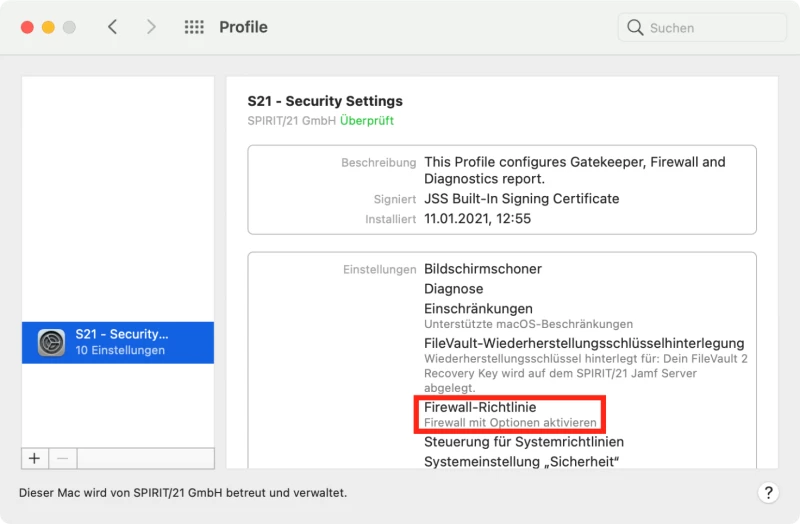Click Steuerung für Systemrichtlinien entry
Image resolution: width=800 pixels, height=524 pixels.
(x=524, y=442)
